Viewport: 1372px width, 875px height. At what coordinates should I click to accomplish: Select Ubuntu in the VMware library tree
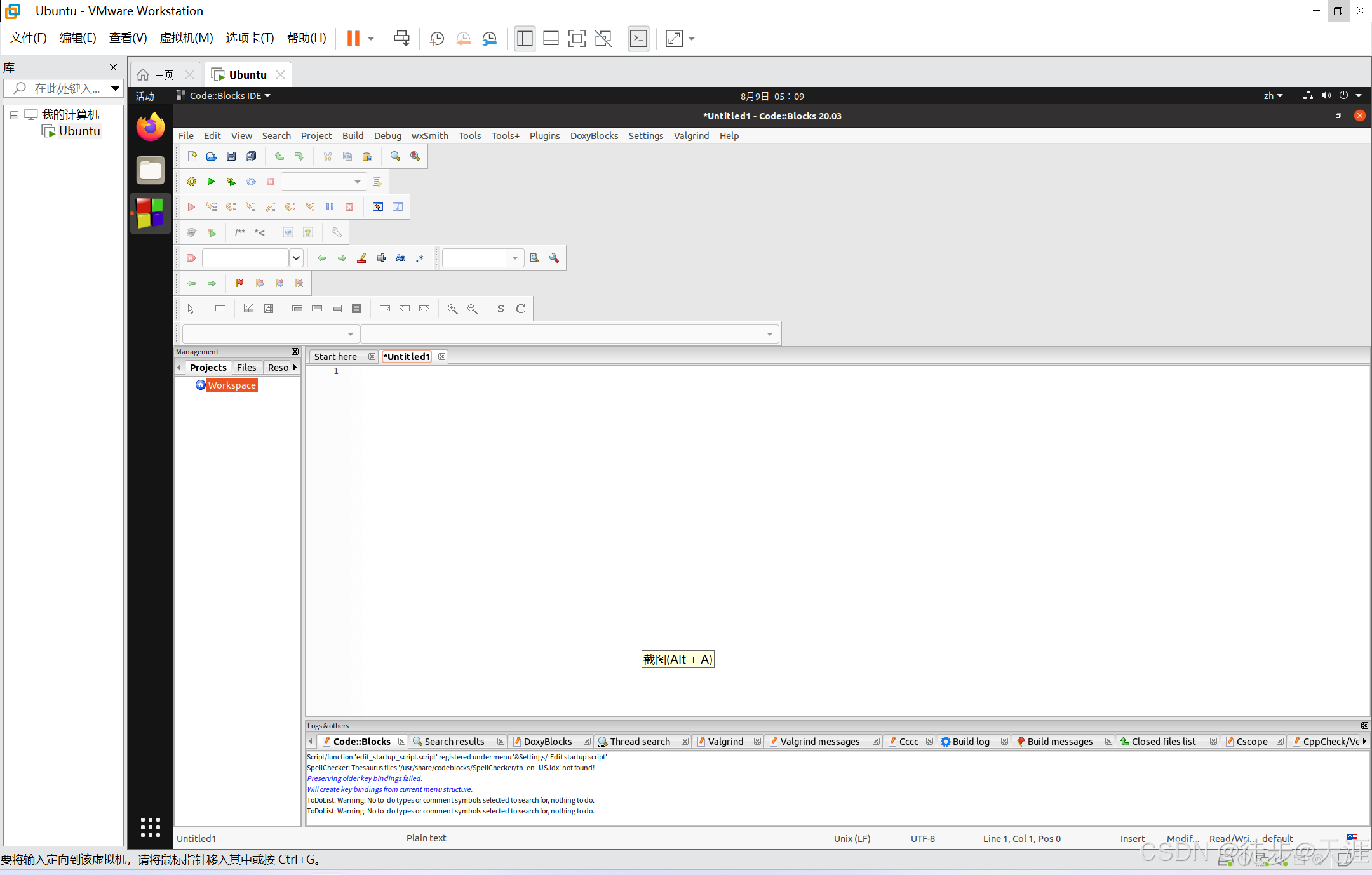[x=79, y=131]
